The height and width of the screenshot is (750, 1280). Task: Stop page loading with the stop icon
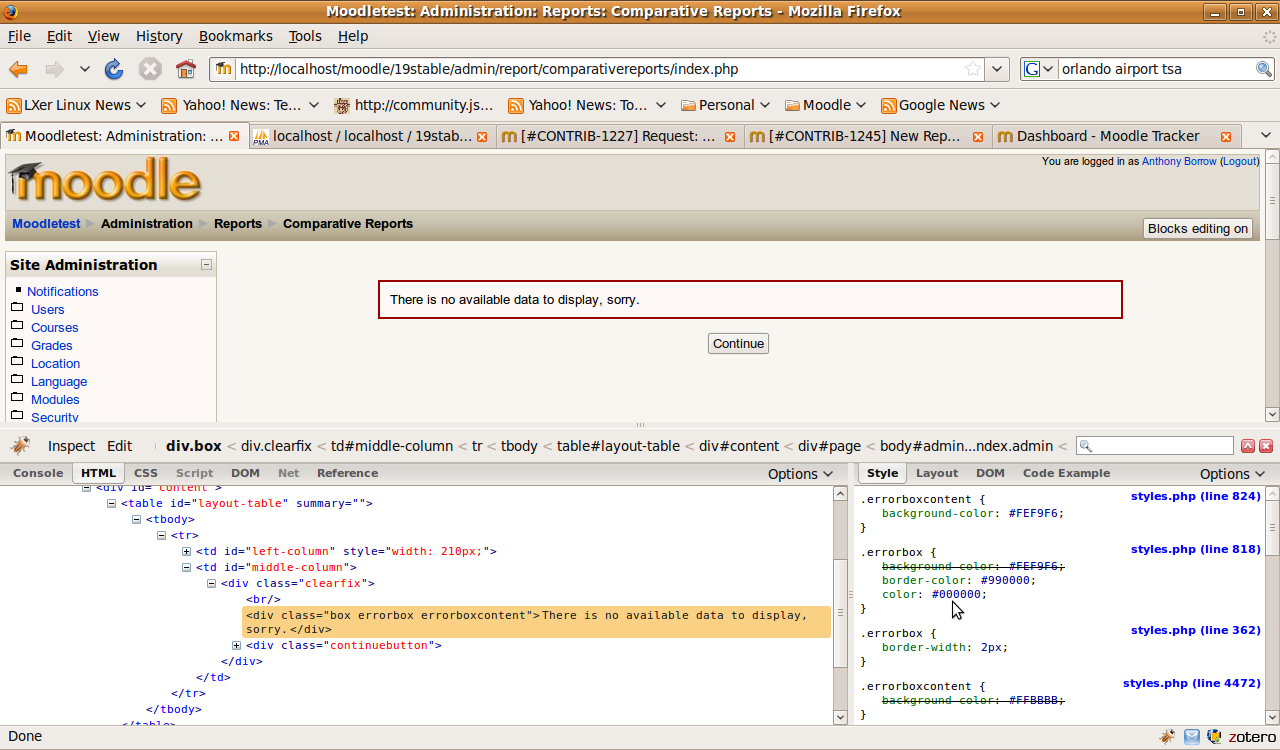(x=150, y=69)
